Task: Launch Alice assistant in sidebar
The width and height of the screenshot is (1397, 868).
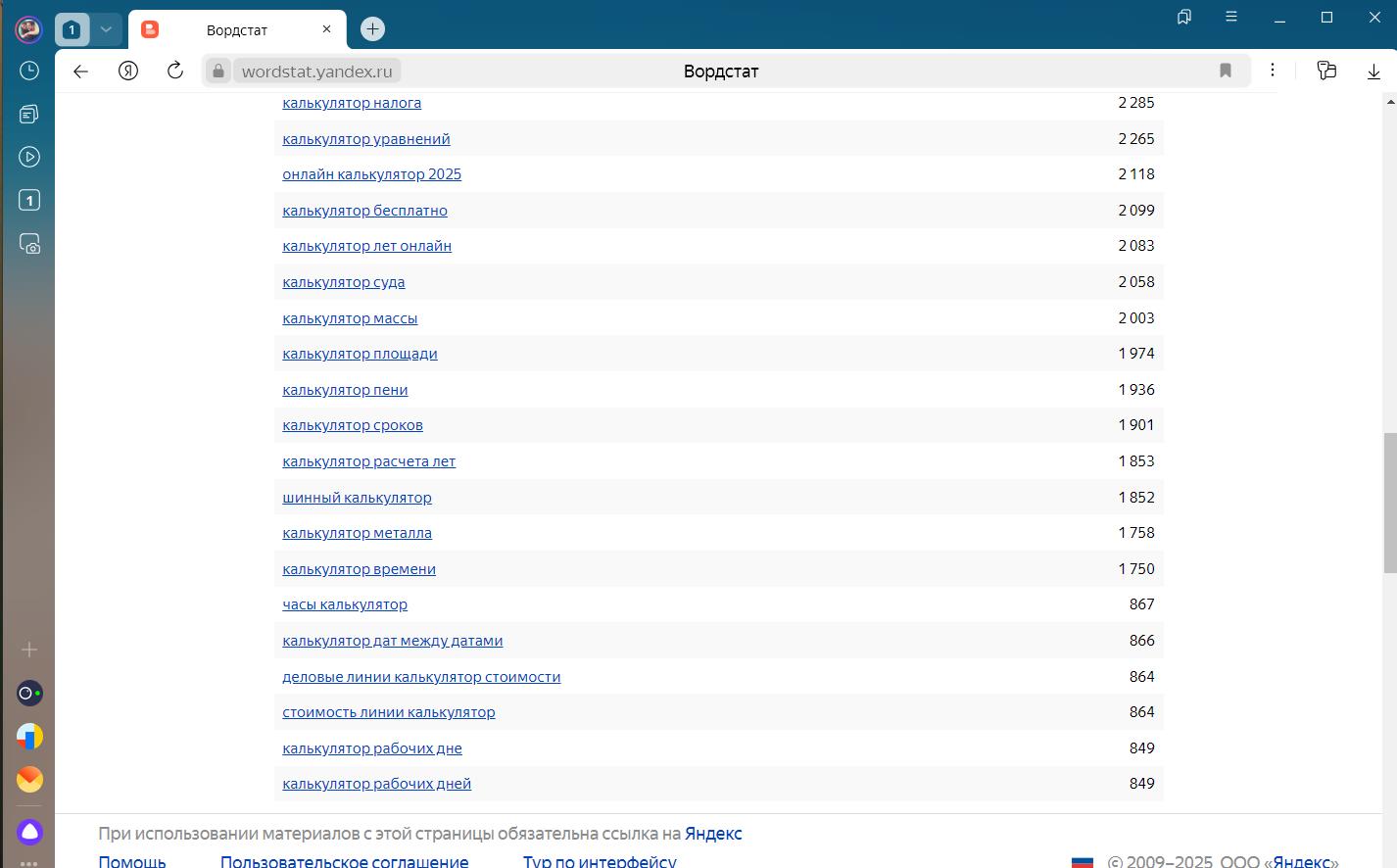Action: point(29,833)
